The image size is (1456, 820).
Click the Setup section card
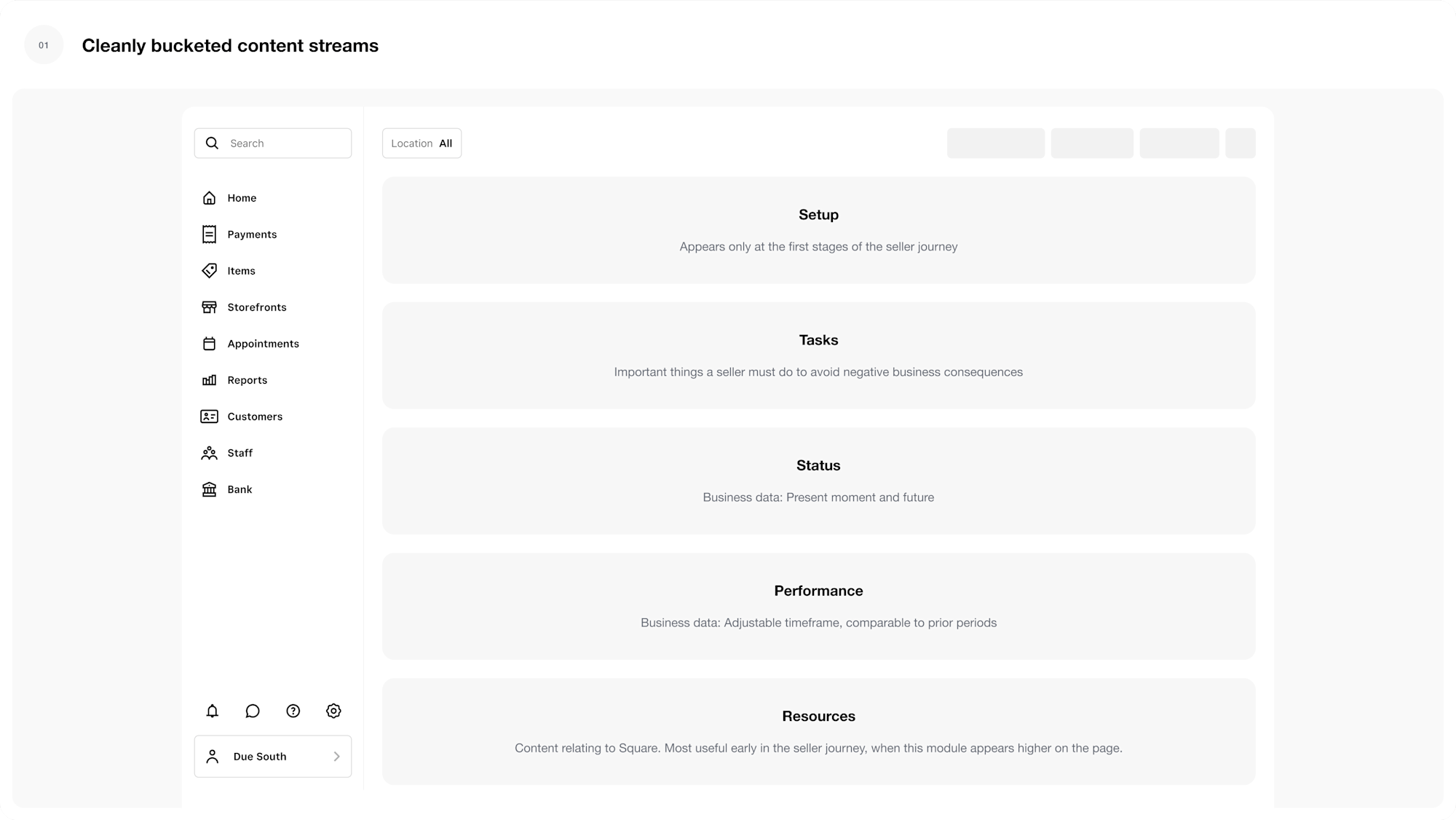[818, 230]
